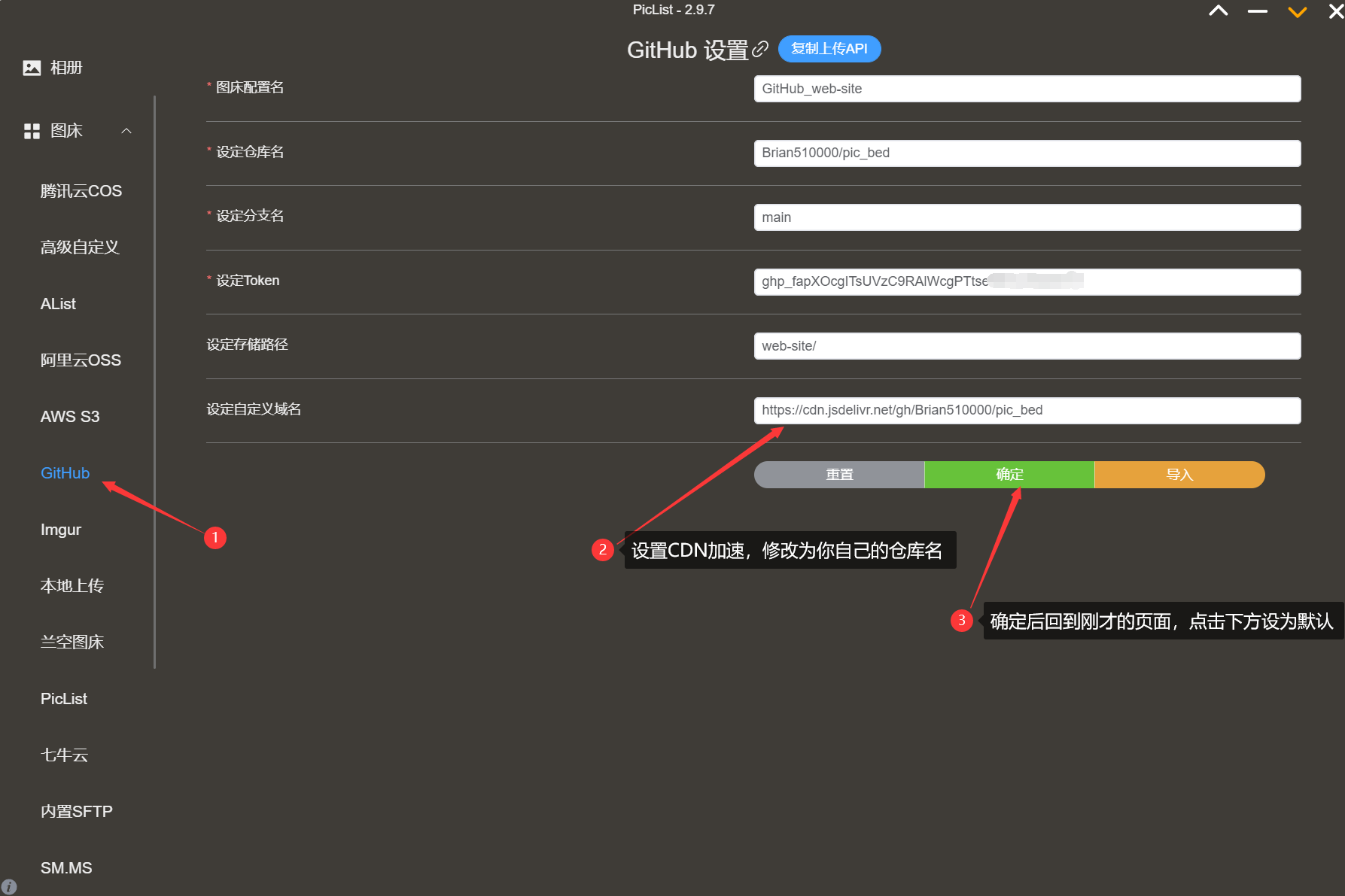
Task: Open SM.MS configuration
Action: coord(66,867)
